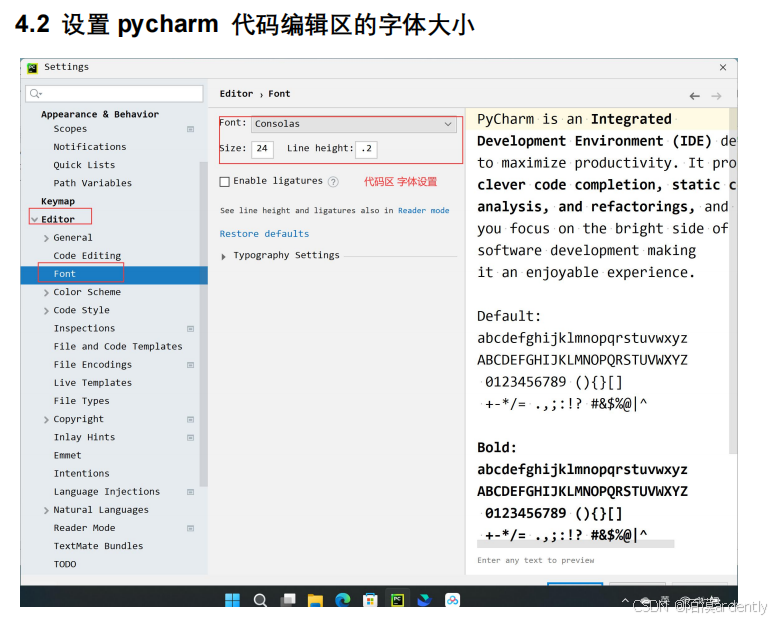
Task: Open Intentions settings page
Action: [x=82, y=474]
